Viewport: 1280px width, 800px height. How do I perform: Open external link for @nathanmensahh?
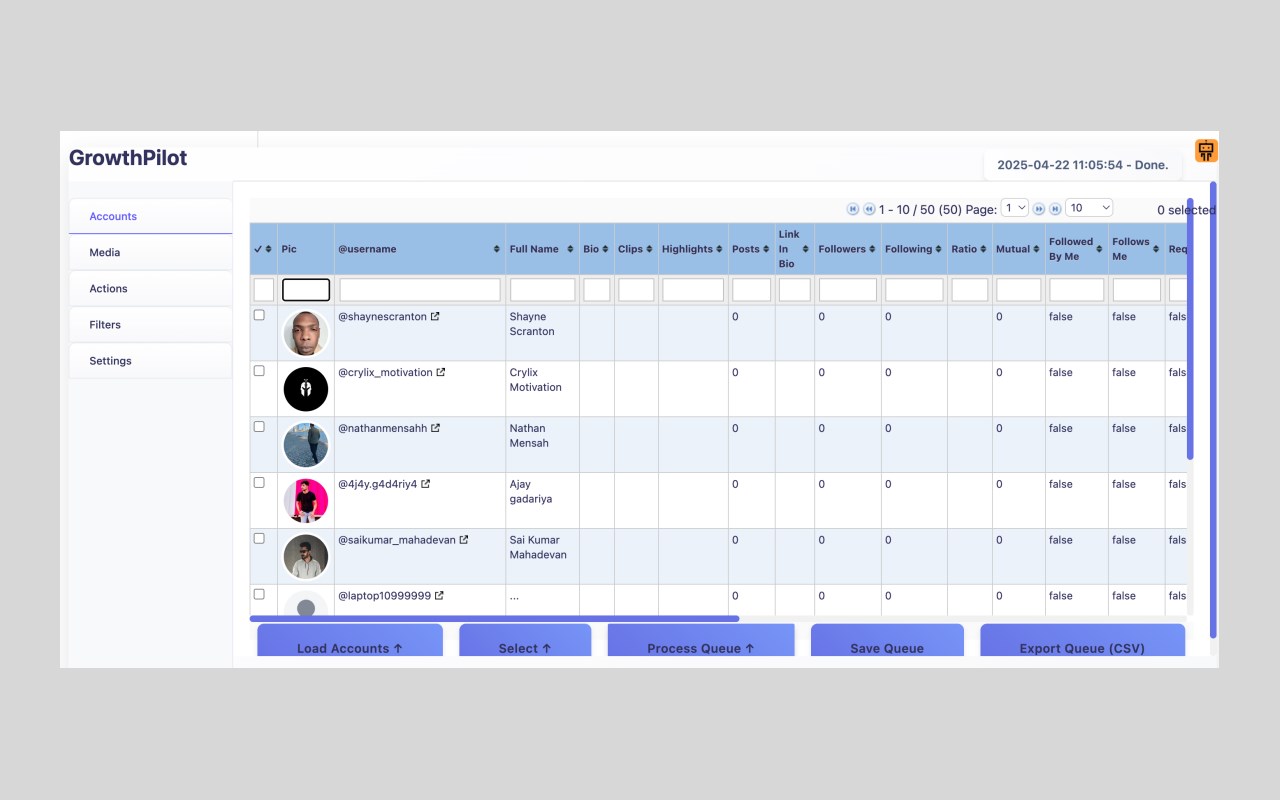coord(435,428)
